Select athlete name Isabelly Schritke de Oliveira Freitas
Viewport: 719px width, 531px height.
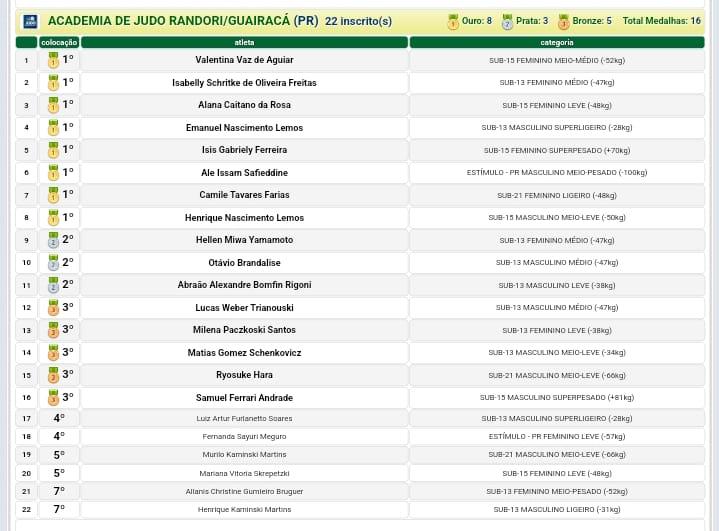[x=244, y=83]
